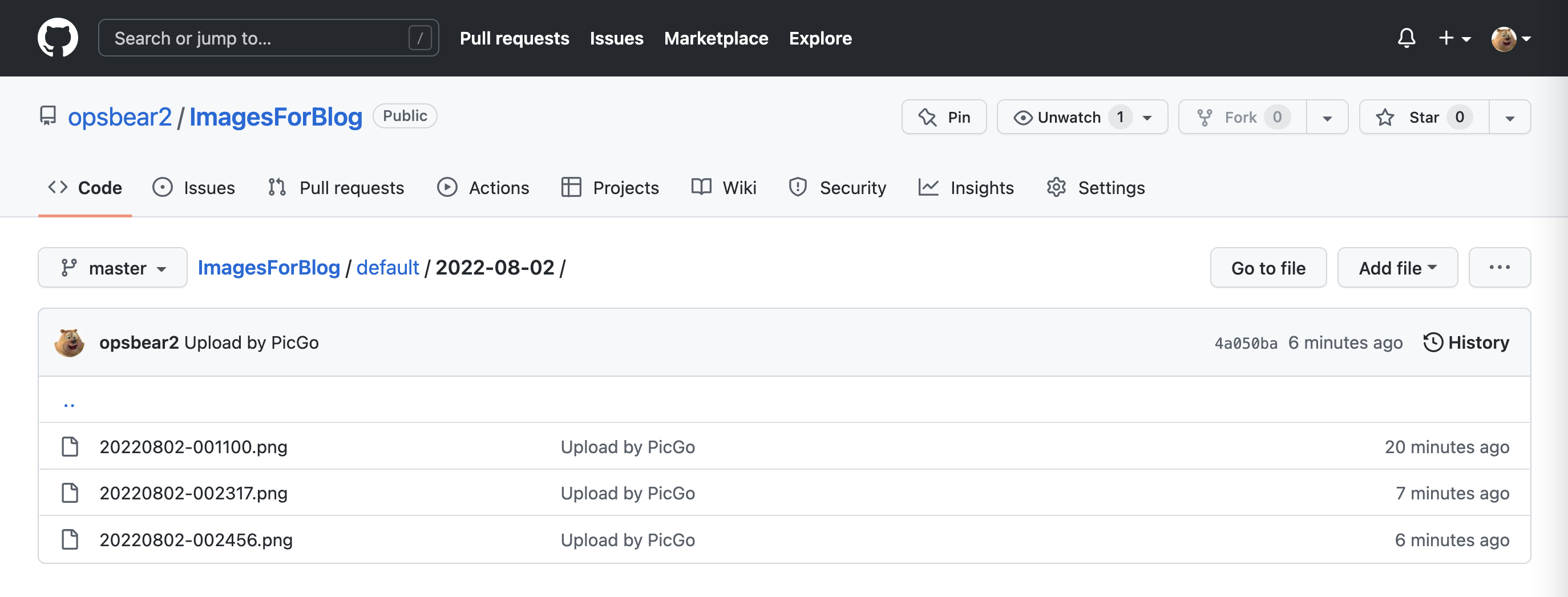Open Explore in top navigation
Viewport: 1568px width, 597px height.
coord(820,38)
